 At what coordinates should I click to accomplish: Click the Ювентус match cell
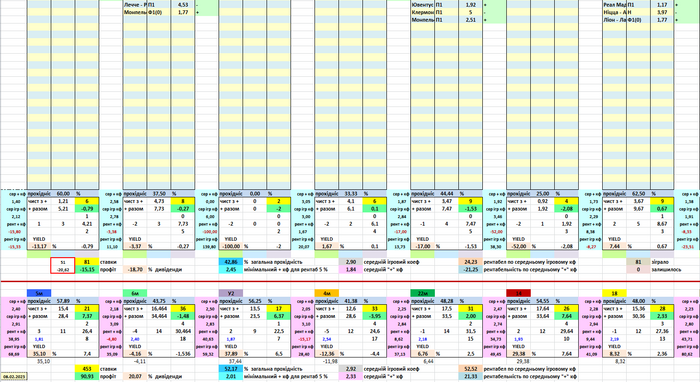pos(422,5)
